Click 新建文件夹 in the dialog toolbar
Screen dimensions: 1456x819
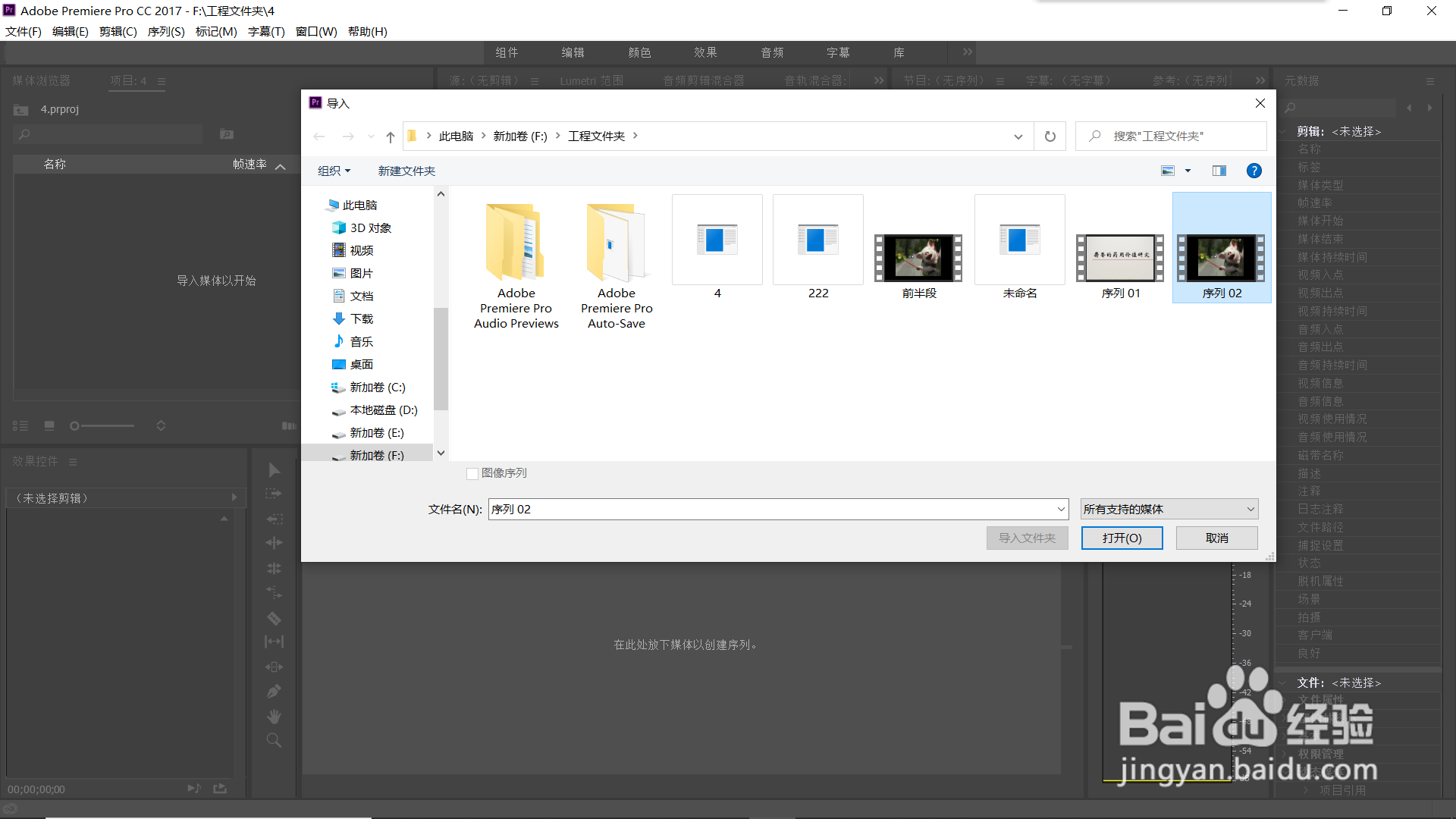406,171
